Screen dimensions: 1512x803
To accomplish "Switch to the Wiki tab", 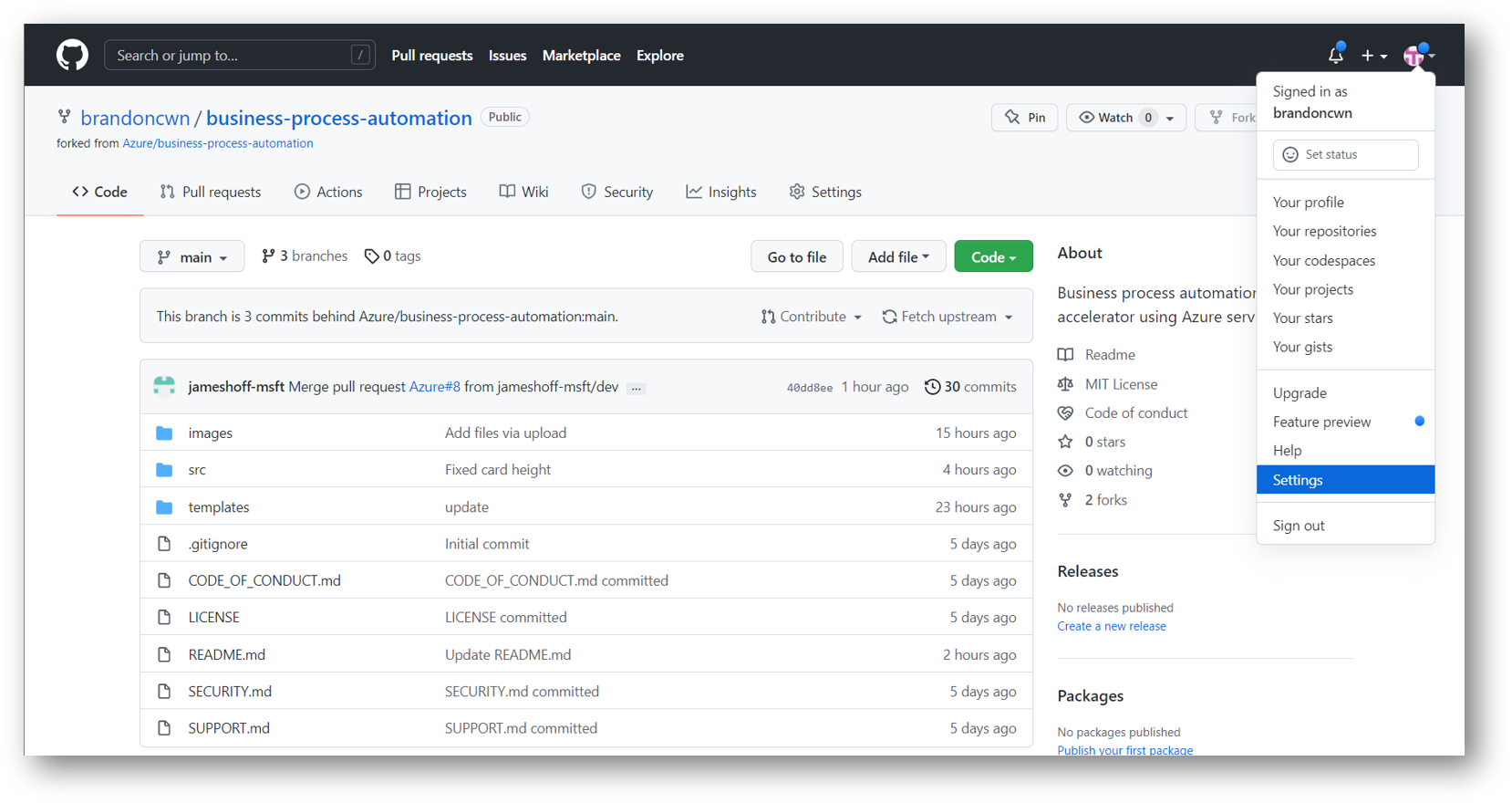I will click(524, 192).
